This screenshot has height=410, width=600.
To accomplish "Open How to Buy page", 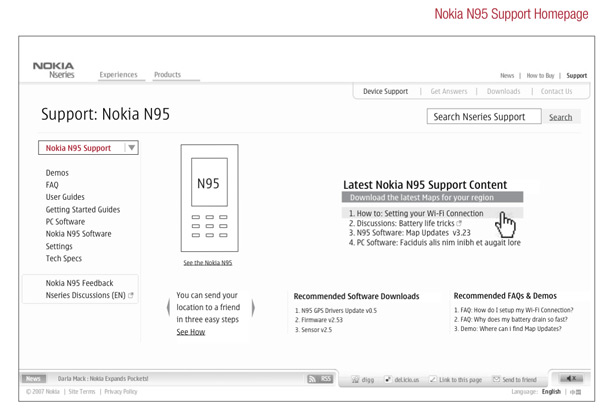I will (x=540, y=76).
